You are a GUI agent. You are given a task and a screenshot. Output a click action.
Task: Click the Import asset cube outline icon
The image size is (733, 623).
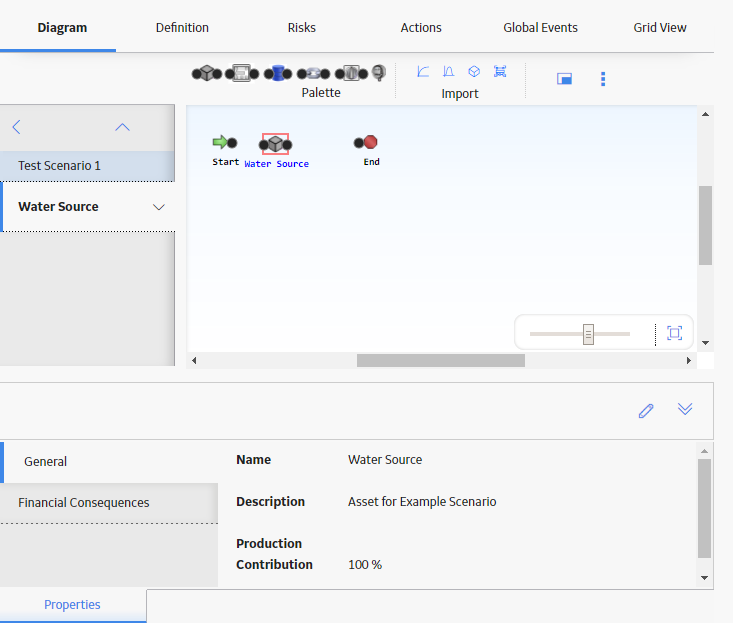pyautogui.click(x=474, y=72)
